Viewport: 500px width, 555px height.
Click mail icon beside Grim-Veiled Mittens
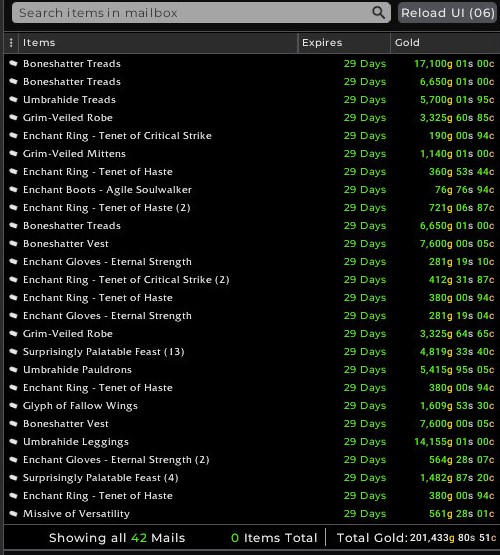click(x=13, y=153)
